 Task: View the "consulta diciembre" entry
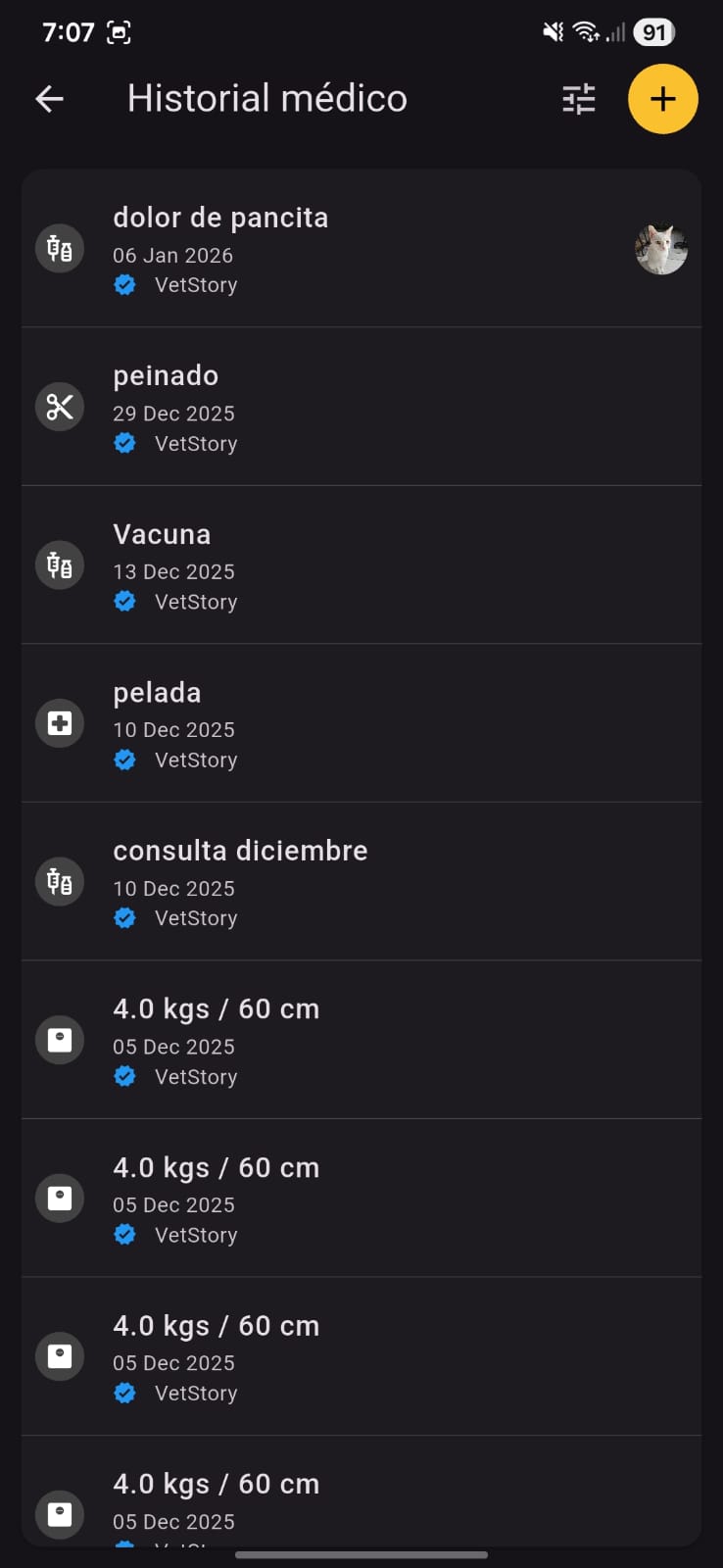(240, 852)
